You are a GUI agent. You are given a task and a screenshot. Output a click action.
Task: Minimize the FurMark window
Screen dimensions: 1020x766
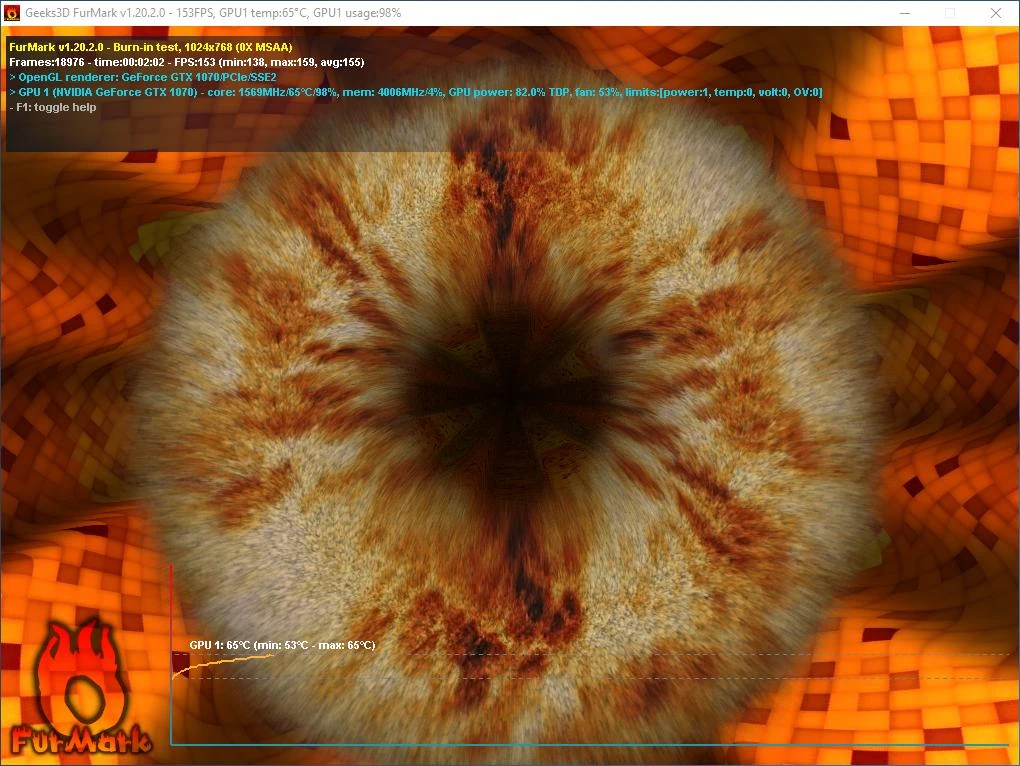click(x=903, y=13)
